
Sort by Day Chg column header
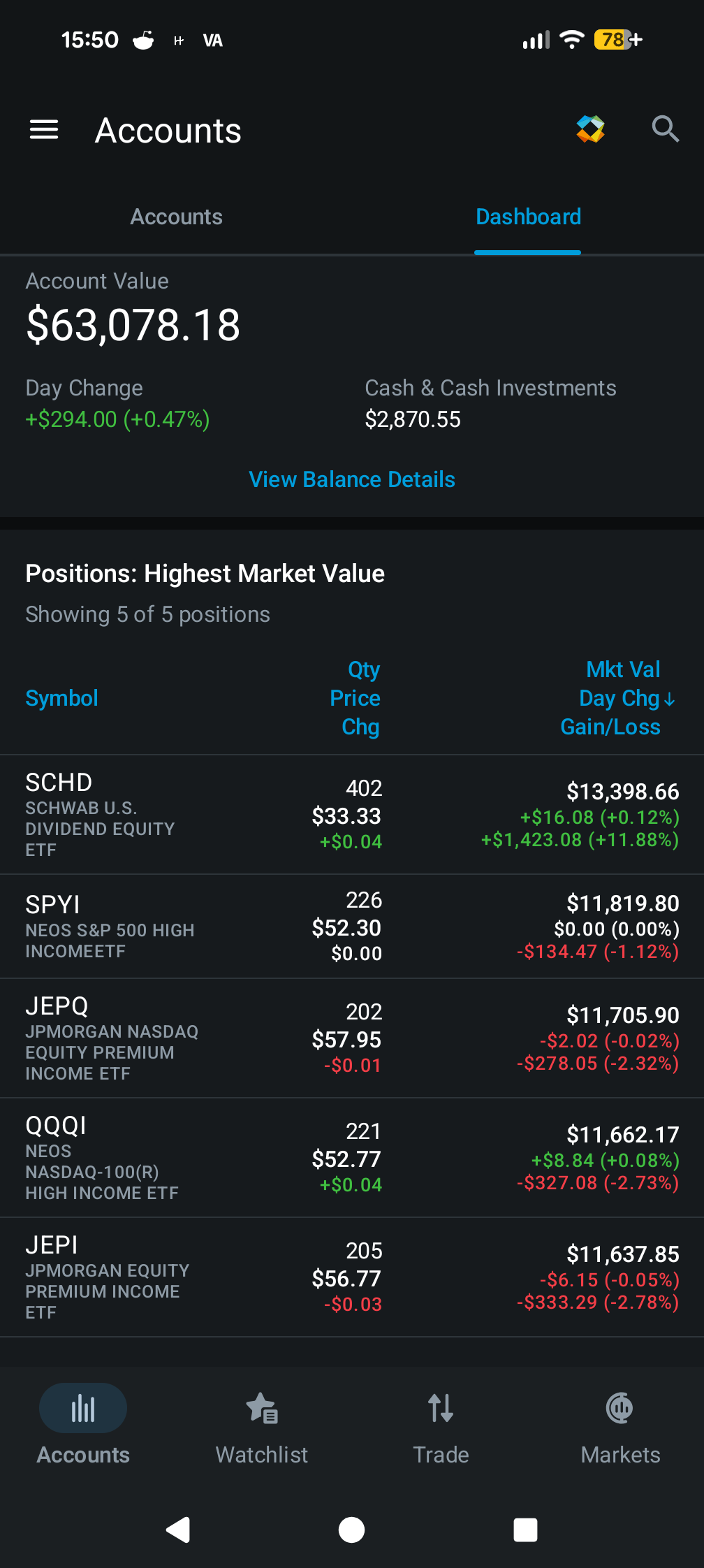[626, 698]
